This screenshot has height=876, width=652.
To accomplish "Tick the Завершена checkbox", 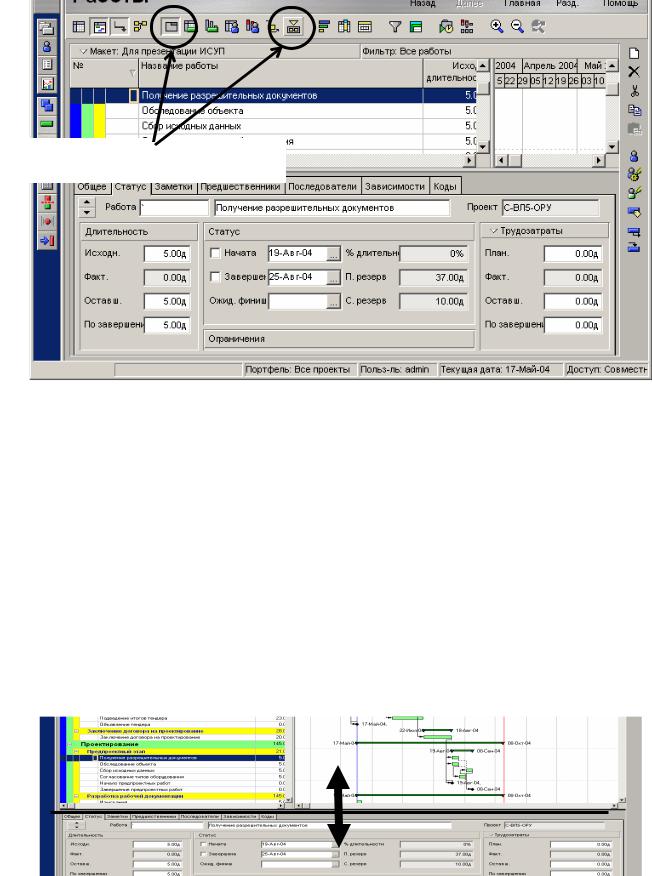I will point(215,277).
